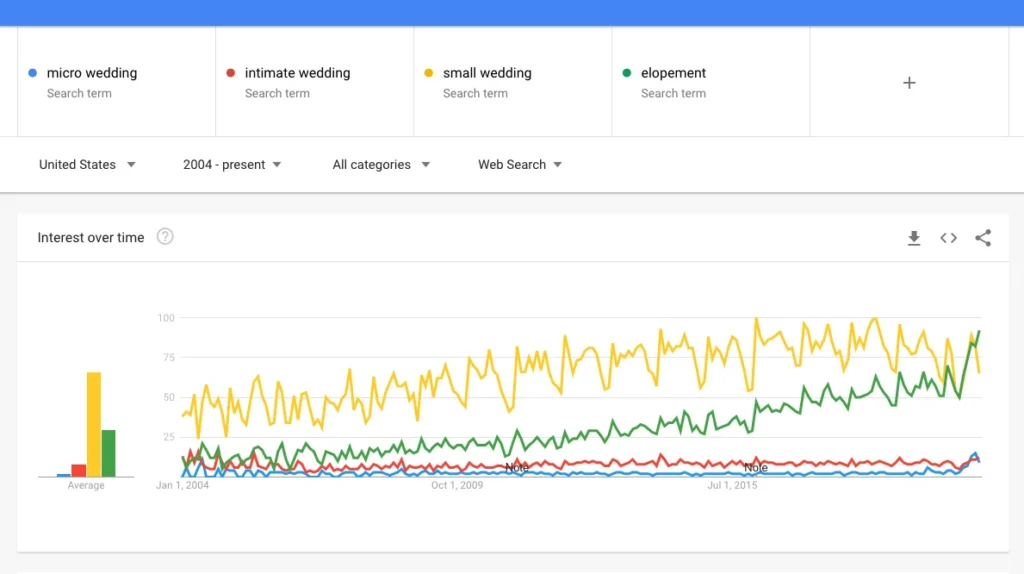
Task: Click the red average bar
Action: click(x=79, y=470)
